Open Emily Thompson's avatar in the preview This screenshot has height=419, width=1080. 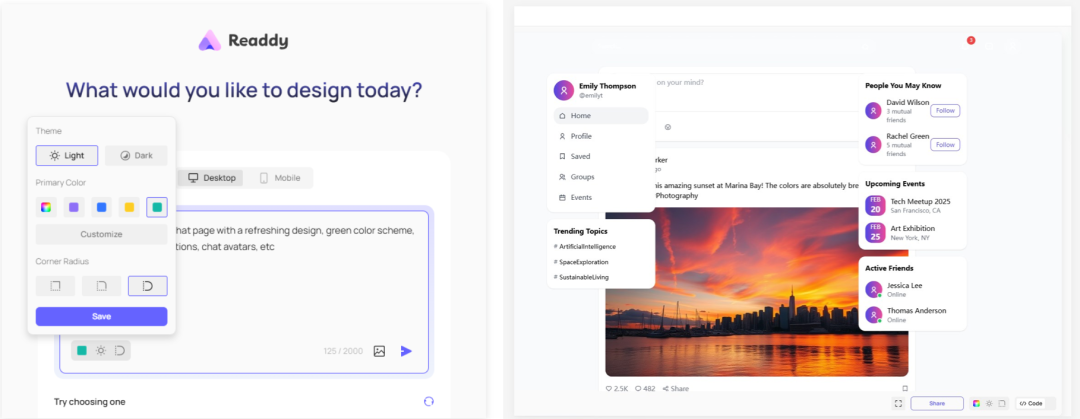563,90
